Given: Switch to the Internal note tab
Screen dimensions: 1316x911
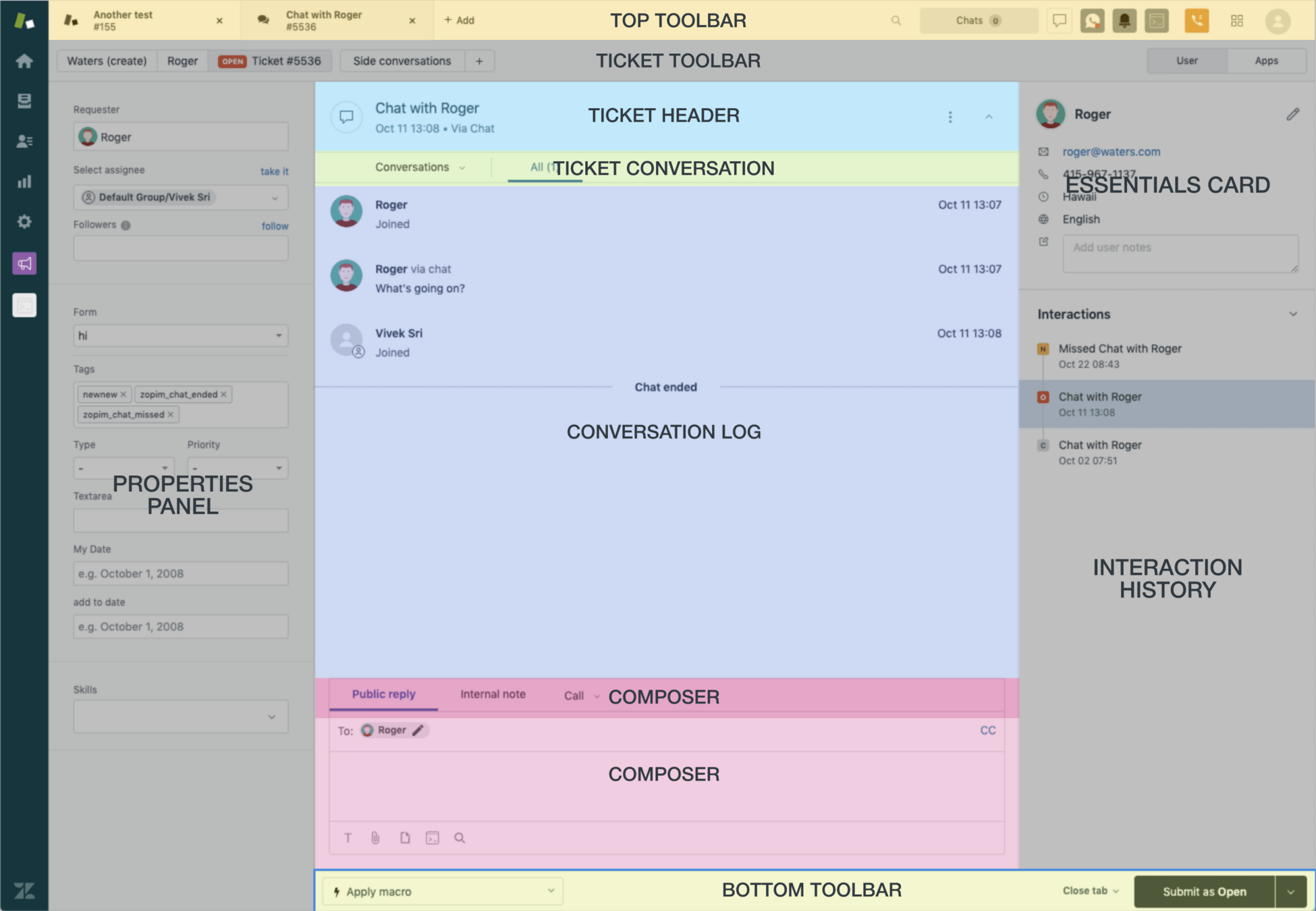Looking at the screenshot, I should [493, 694].
